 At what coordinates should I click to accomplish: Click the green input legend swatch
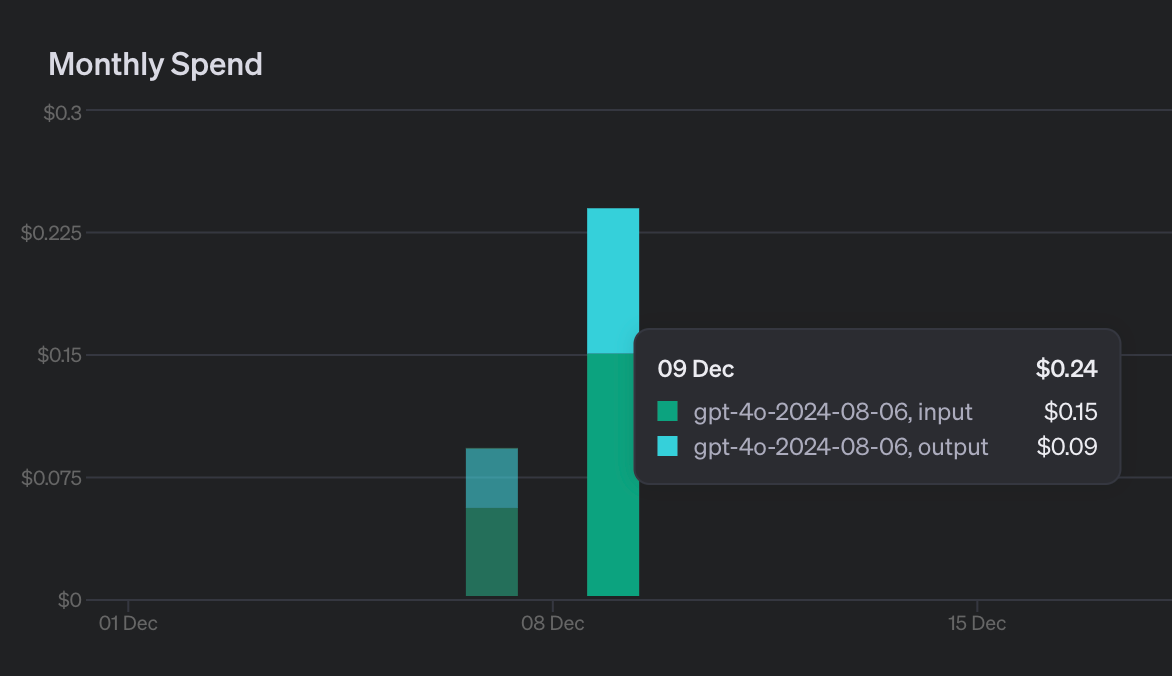pos(667,411)
